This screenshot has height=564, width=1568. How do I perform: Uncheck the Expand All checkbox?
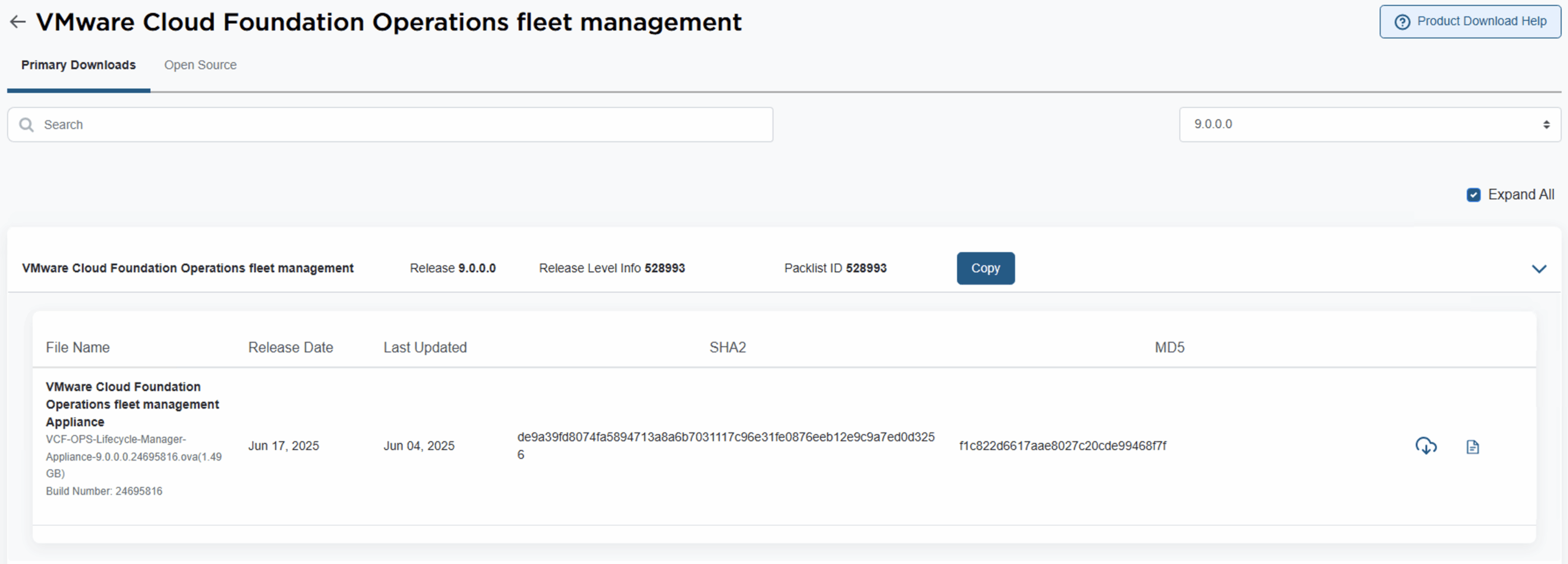coord(1474,195)
